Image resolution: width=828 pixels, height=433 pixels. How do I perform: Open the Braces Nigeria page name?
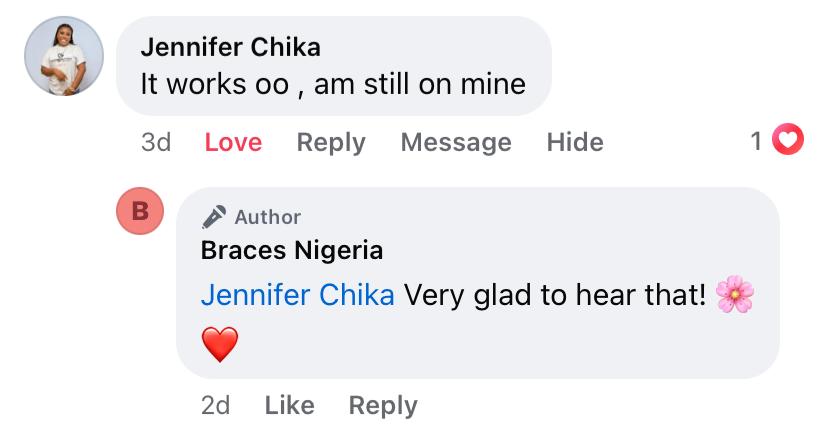point(292,250)
